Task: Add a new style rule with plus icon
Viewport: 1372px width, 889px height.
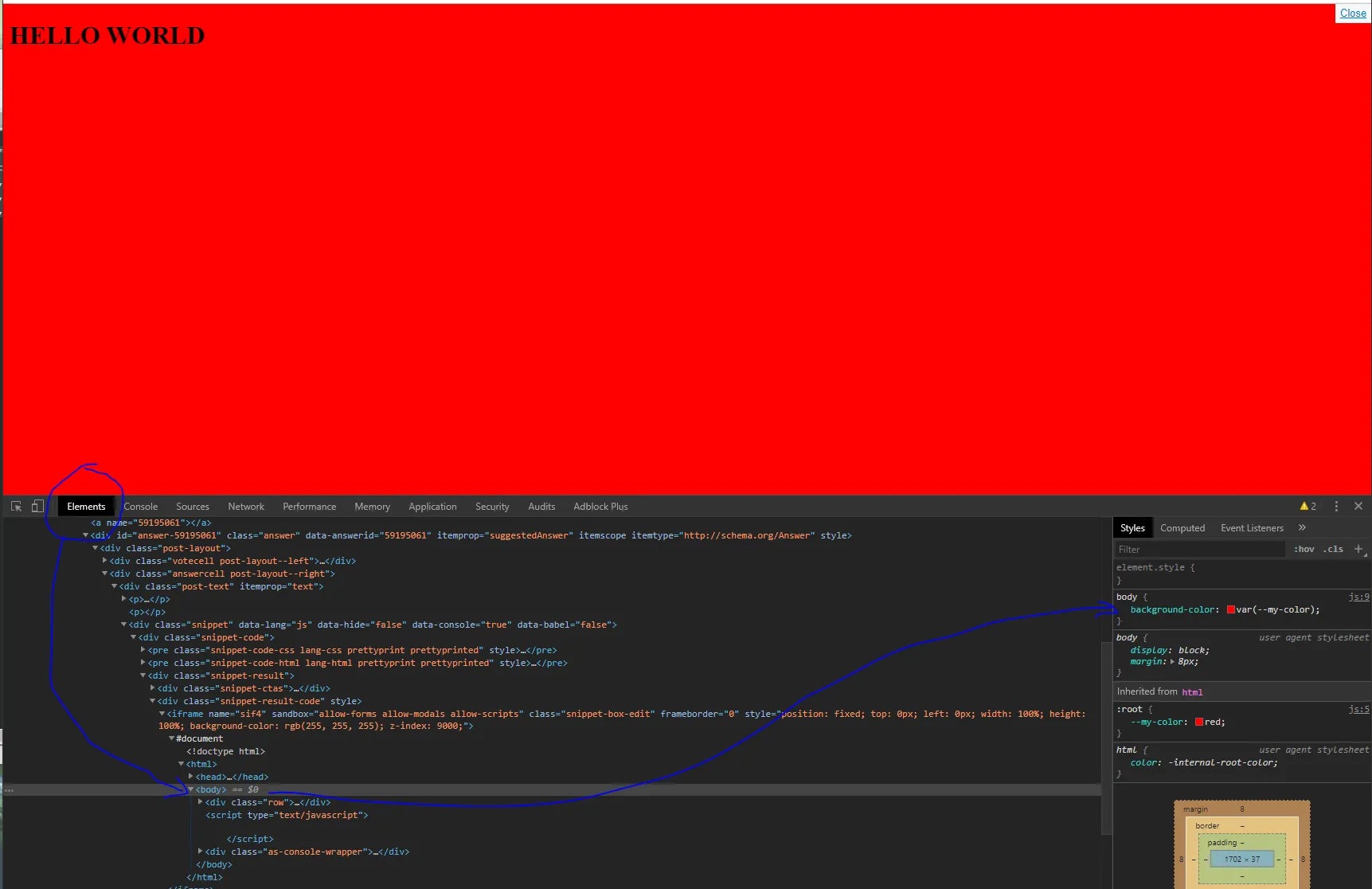Action: tap(1358, 549)
